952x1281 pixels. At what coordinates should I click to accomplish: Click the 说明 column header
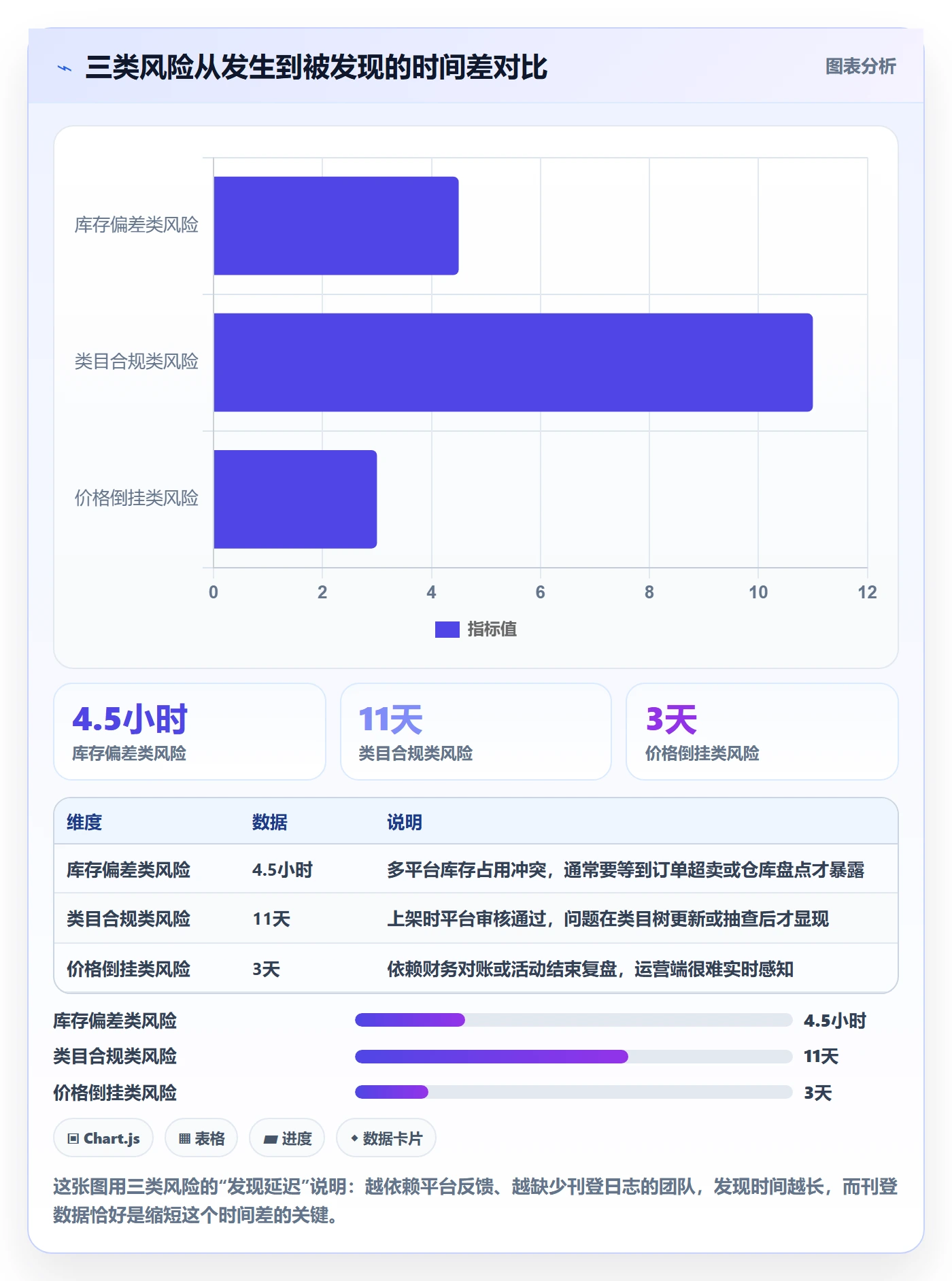tap(405, 822)
